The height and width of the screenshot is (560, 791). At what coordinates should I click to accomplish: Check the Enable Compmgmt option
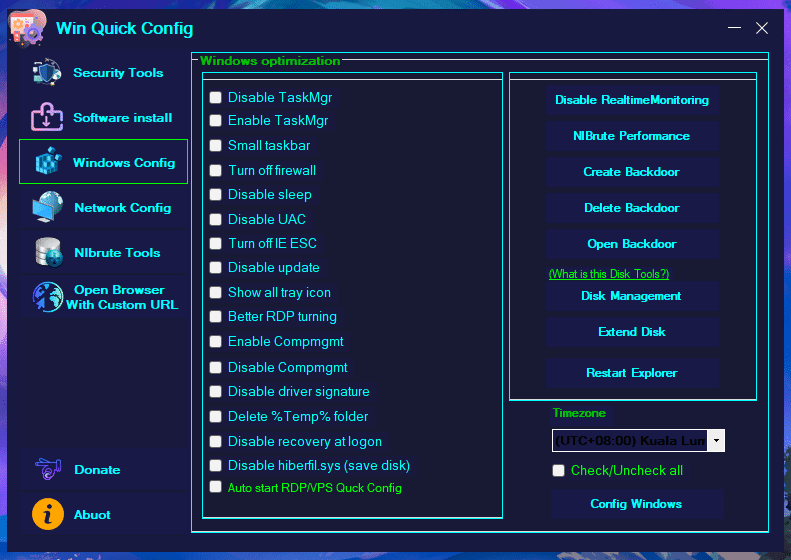[215, 342]
